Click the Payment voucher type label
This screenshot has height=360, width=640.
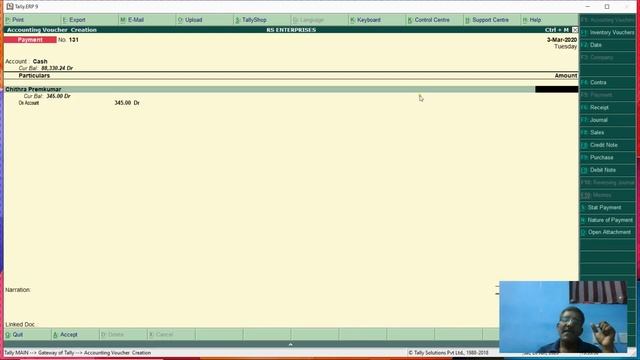click(30, 40)
